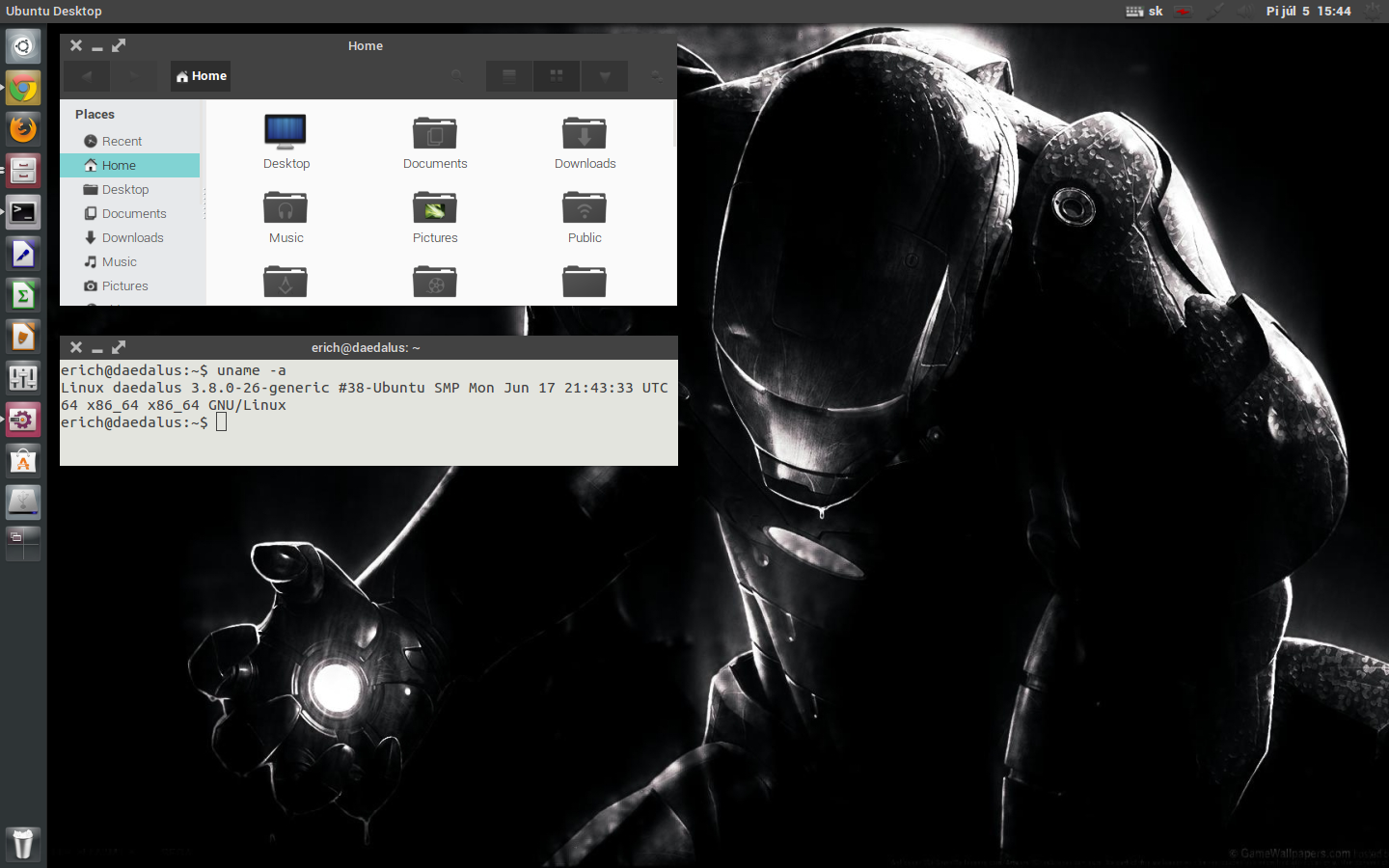This screenshot has width=1389, height=868.
Task: Select Desktop in Places sidebar
Action: 129,189
